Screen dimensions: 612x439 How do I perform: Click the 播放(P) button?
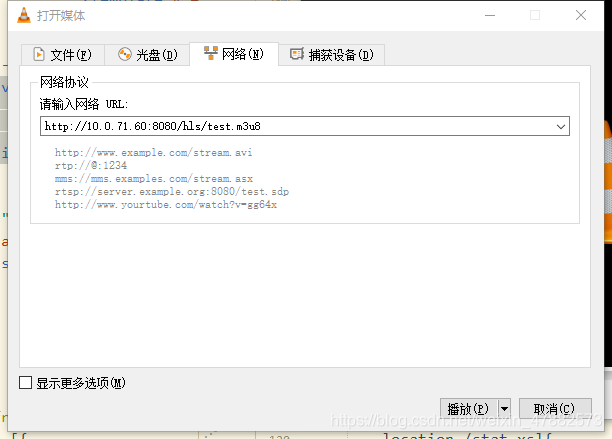pos(468,409)
